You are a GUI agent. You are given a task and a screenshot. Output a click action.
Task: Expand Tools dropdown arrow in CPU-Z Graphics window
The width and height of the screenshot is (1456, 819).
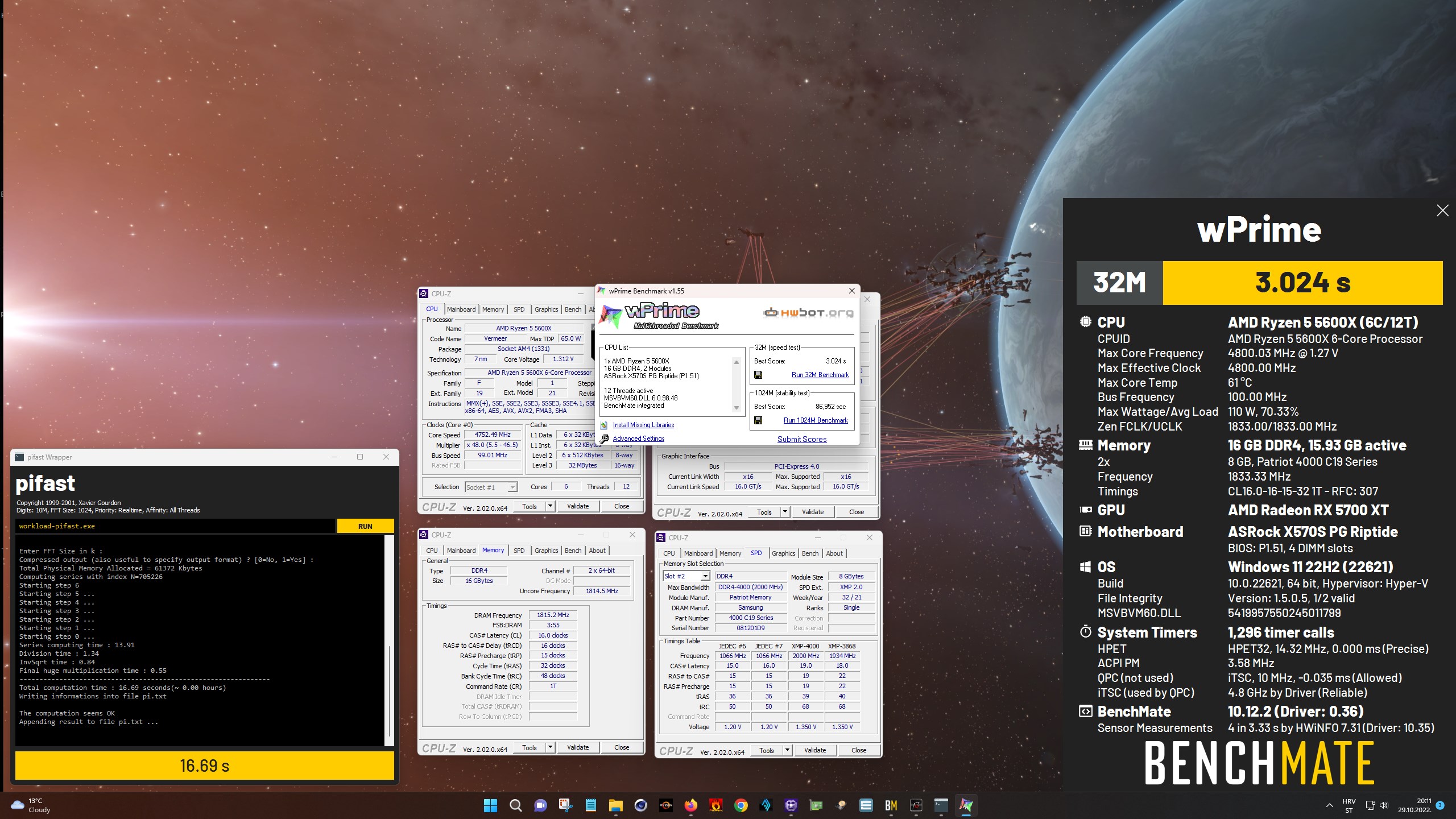[785, 512]
